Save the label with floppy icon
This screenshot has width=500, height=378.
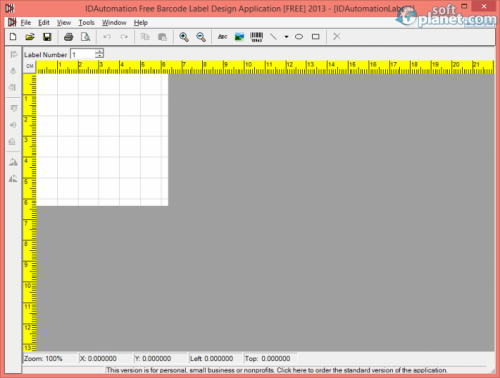coord(47,37)
